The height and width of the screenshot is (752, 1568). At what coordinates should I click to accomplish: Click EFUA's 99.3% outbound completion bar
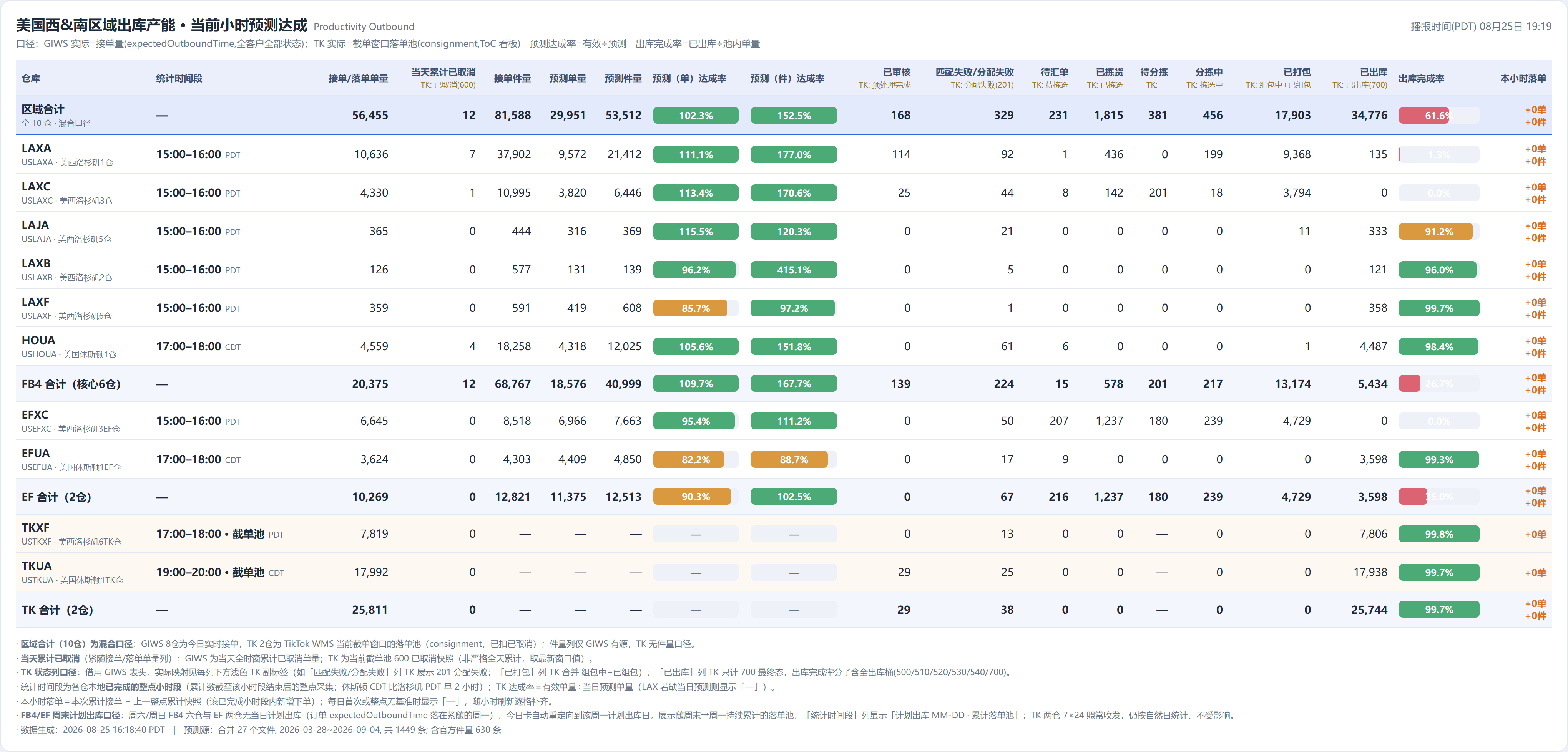[1439, 459]
